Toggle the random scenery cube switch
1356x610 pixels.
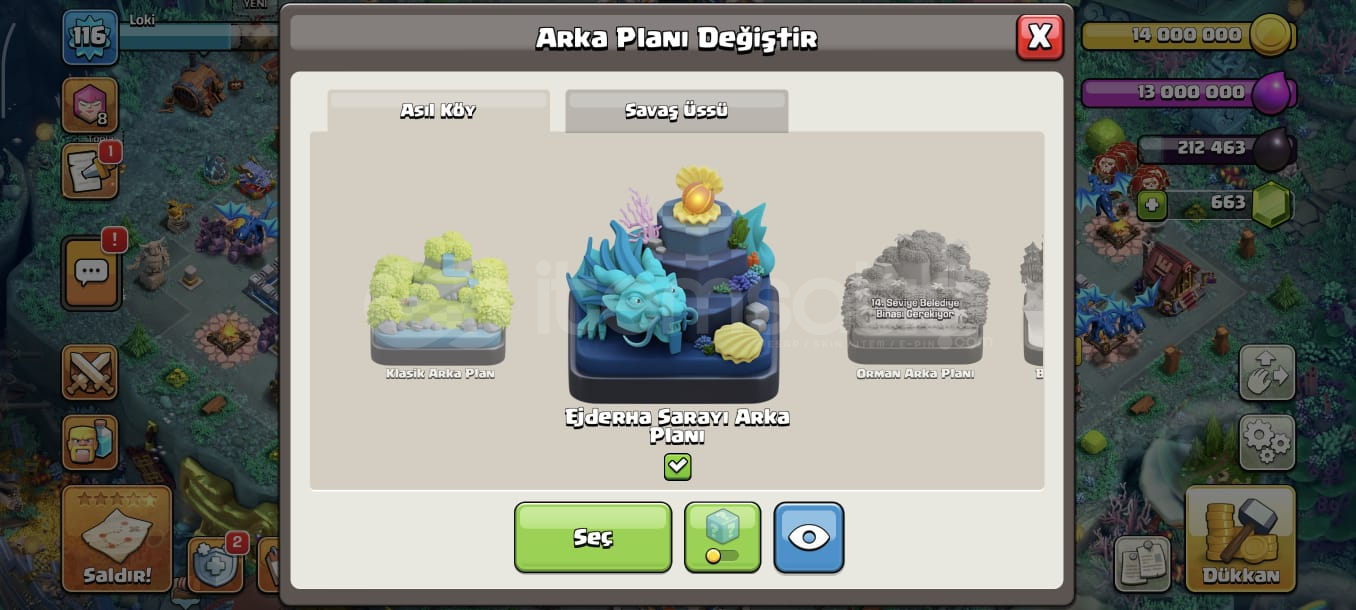722,537
